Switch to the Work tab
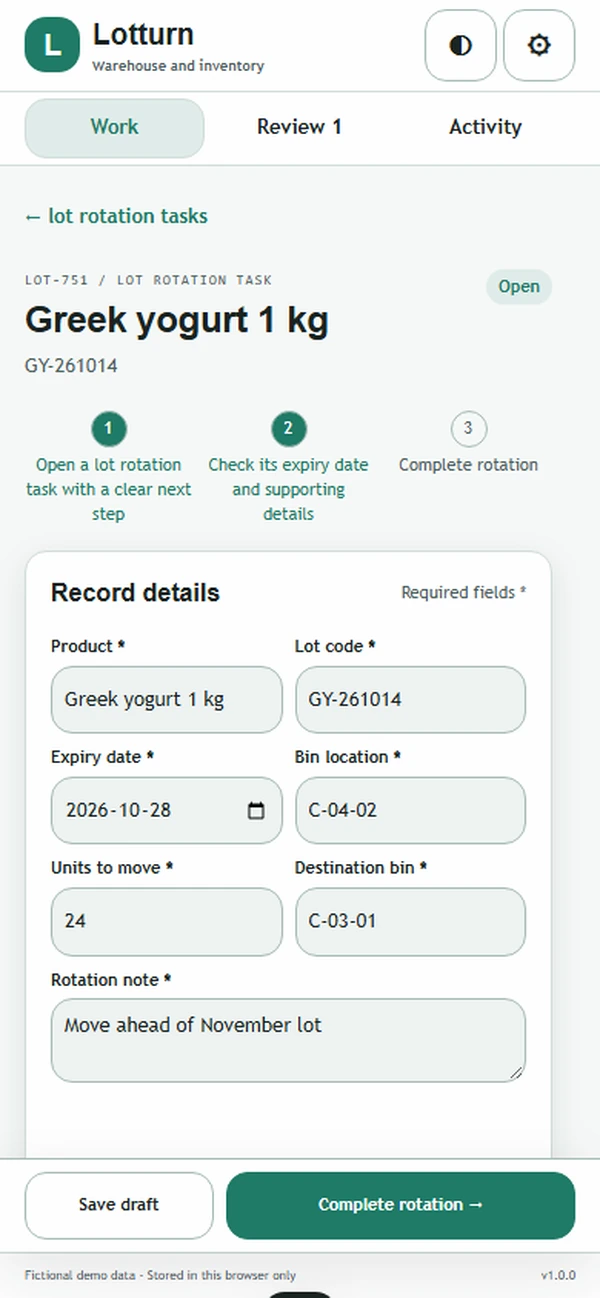 click(x=114, y=128)
